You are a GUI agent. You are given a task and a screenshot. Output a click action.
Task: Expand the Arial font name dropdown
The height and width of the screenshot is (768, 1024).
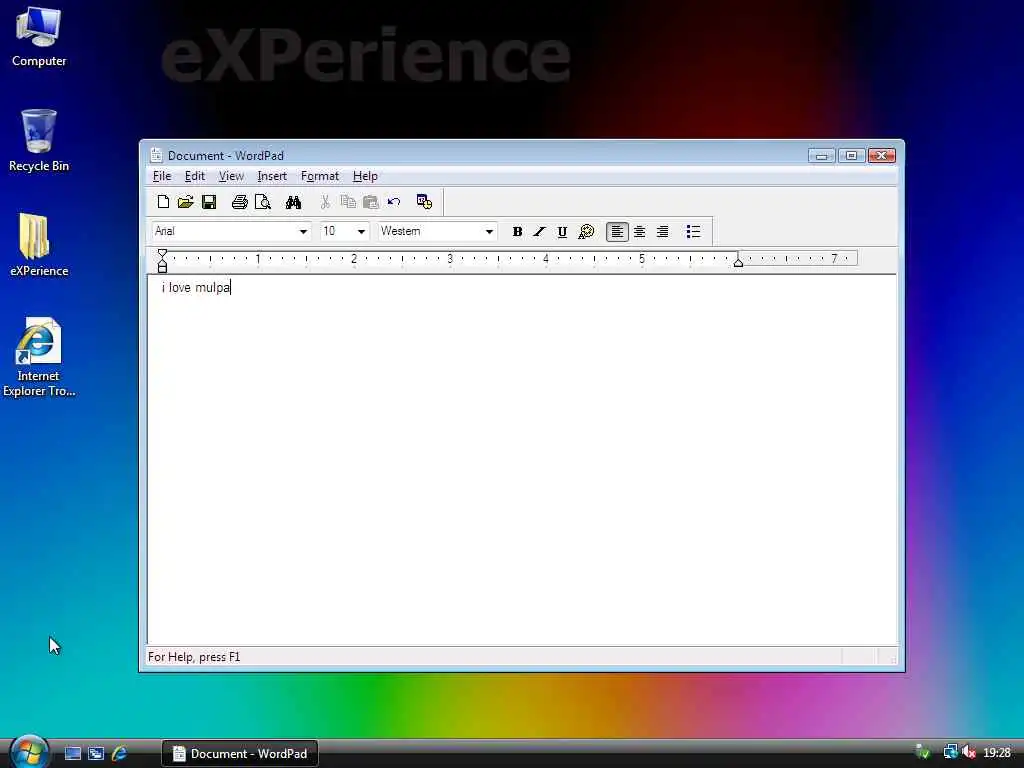(x=303, y=231)
